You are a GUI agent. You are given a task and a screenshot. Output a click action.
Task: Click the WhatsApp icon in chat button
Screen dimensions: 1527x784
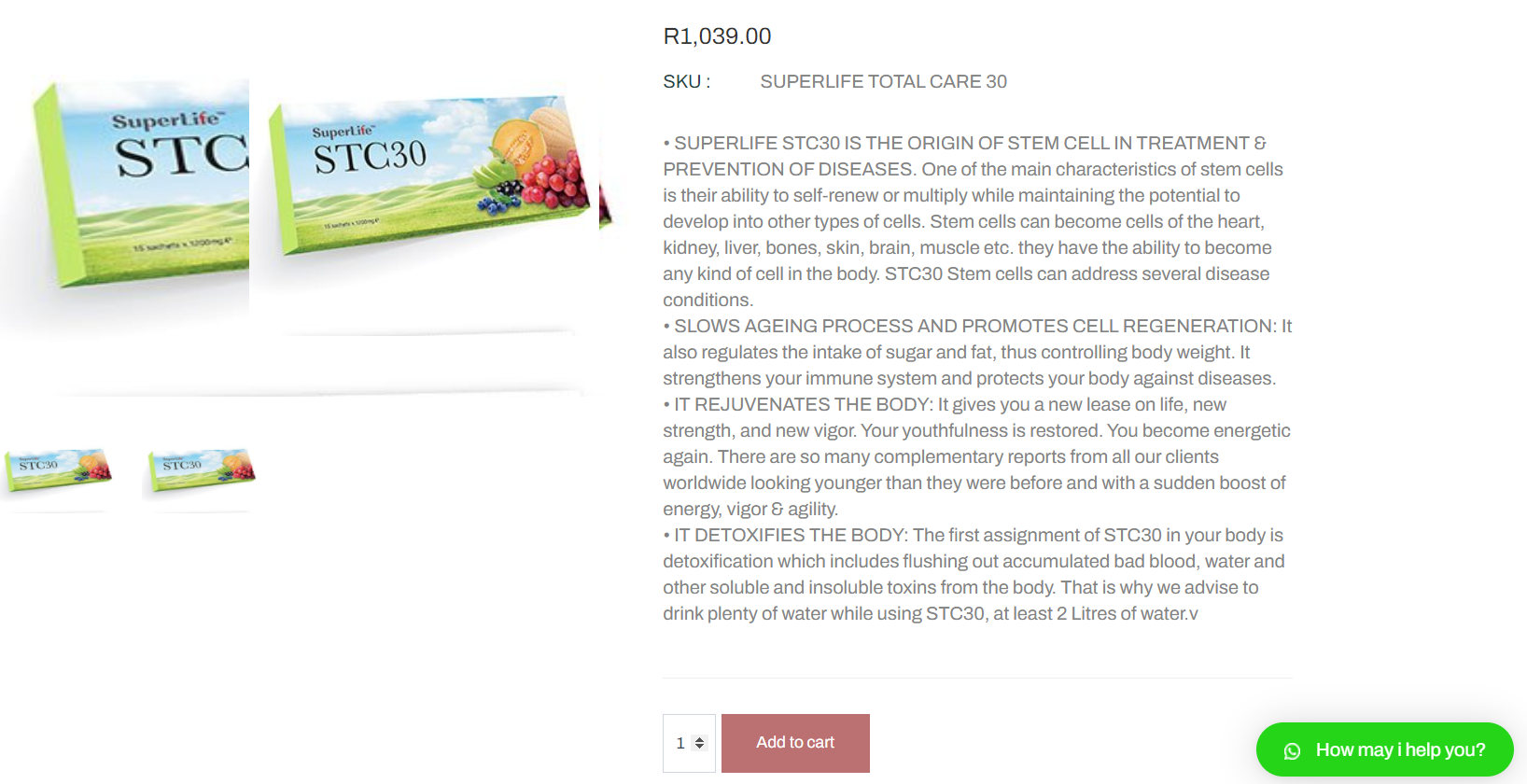(1292, 750)
